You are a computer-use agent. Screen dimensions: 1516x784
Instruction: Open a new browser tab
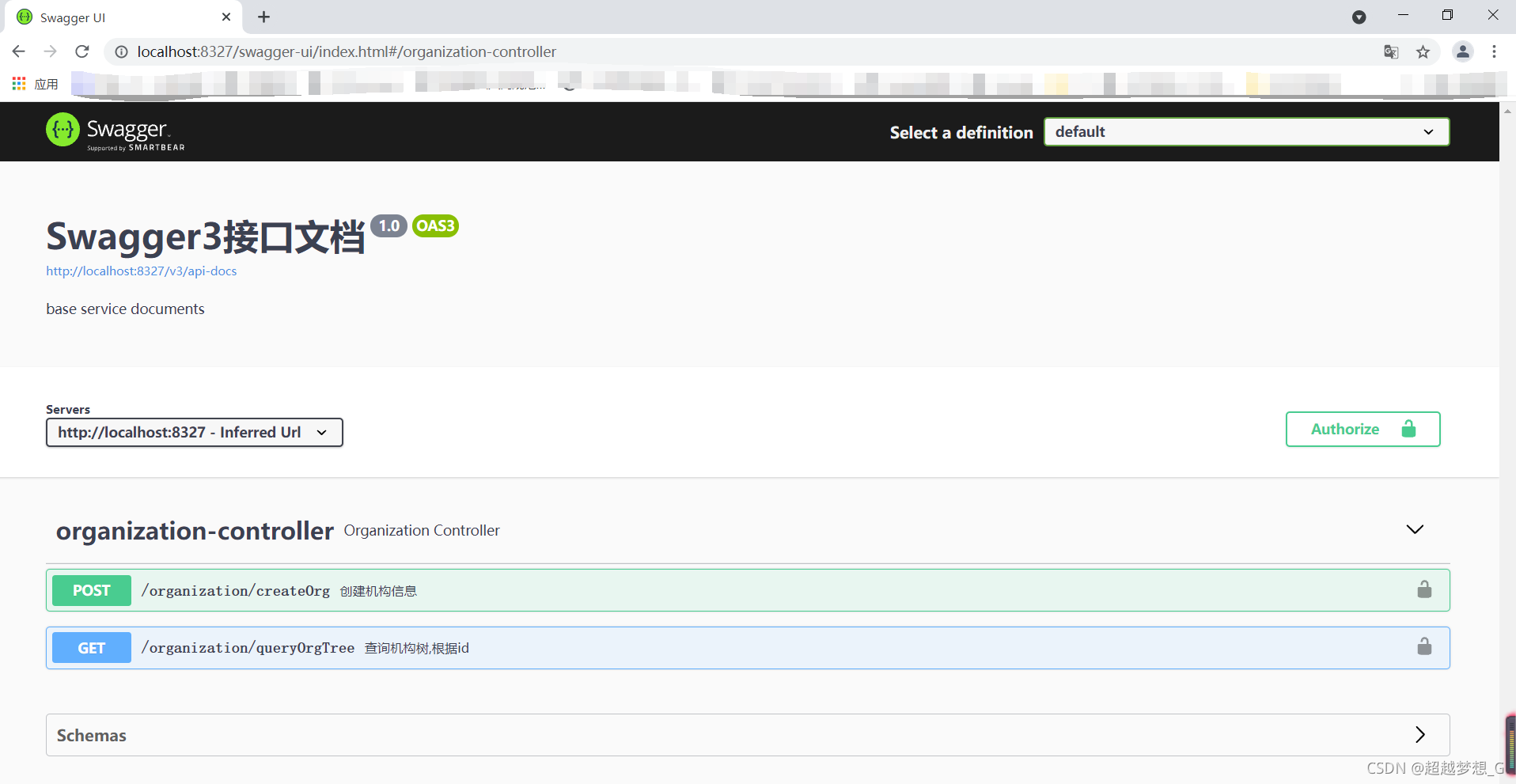(x=264, y=17)
